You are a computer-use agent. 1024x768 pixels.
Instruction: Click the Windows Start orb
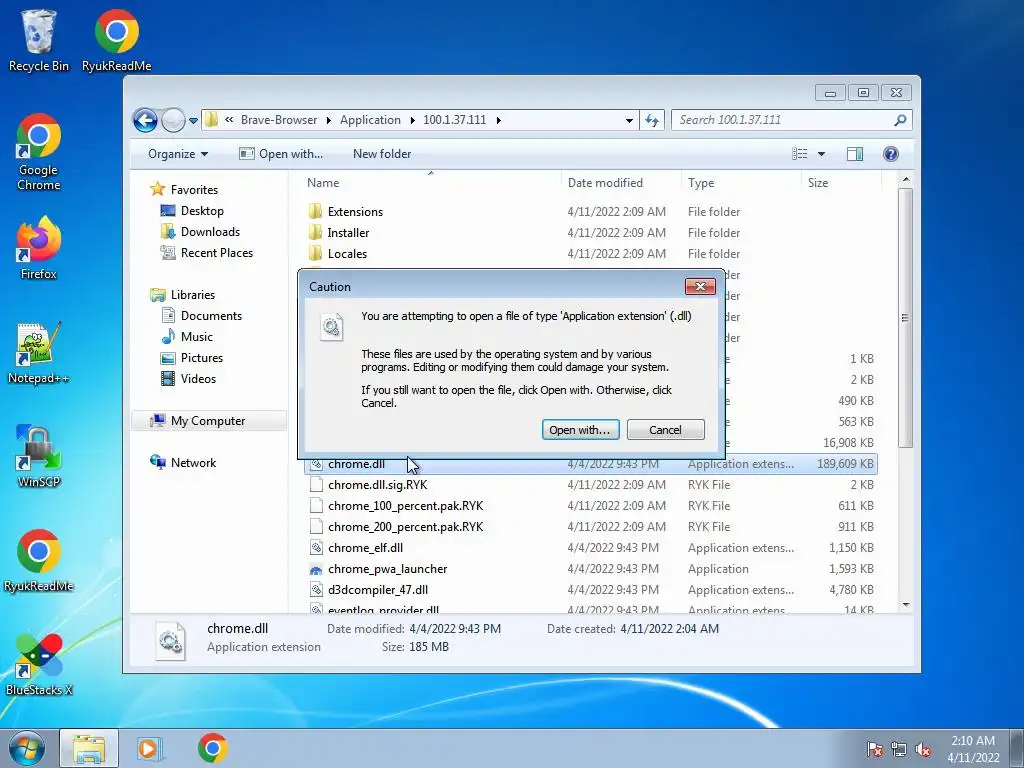coord(27,748)
